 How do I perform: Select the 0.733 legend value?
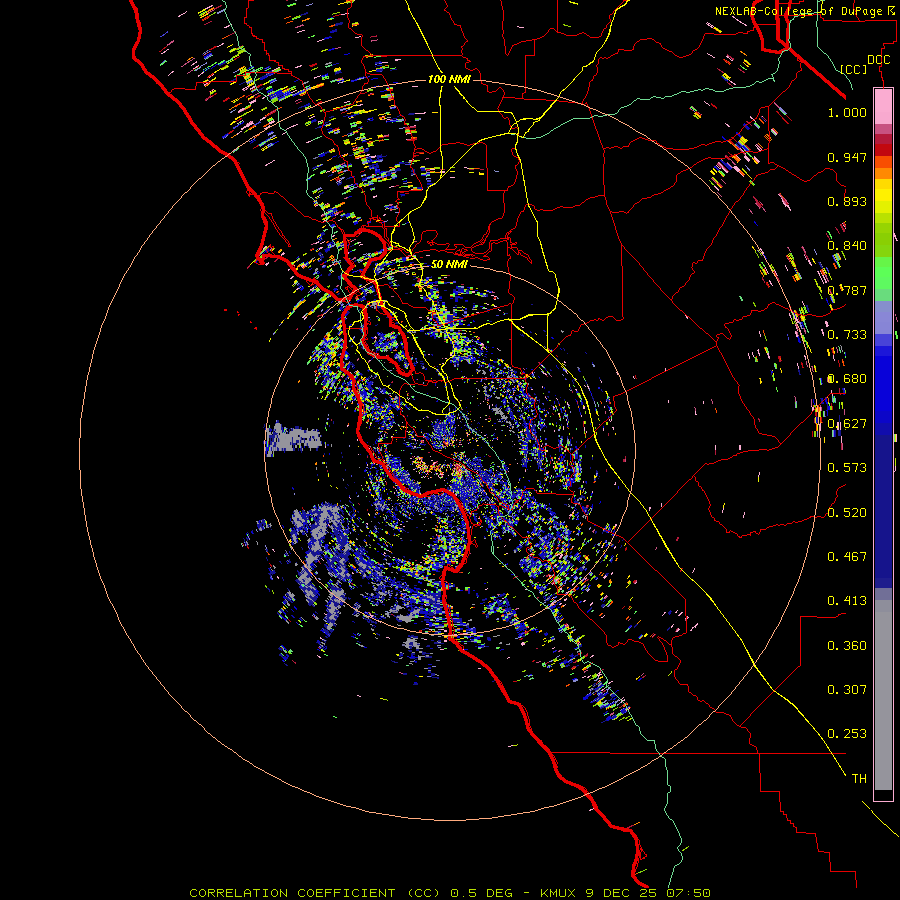847,335
